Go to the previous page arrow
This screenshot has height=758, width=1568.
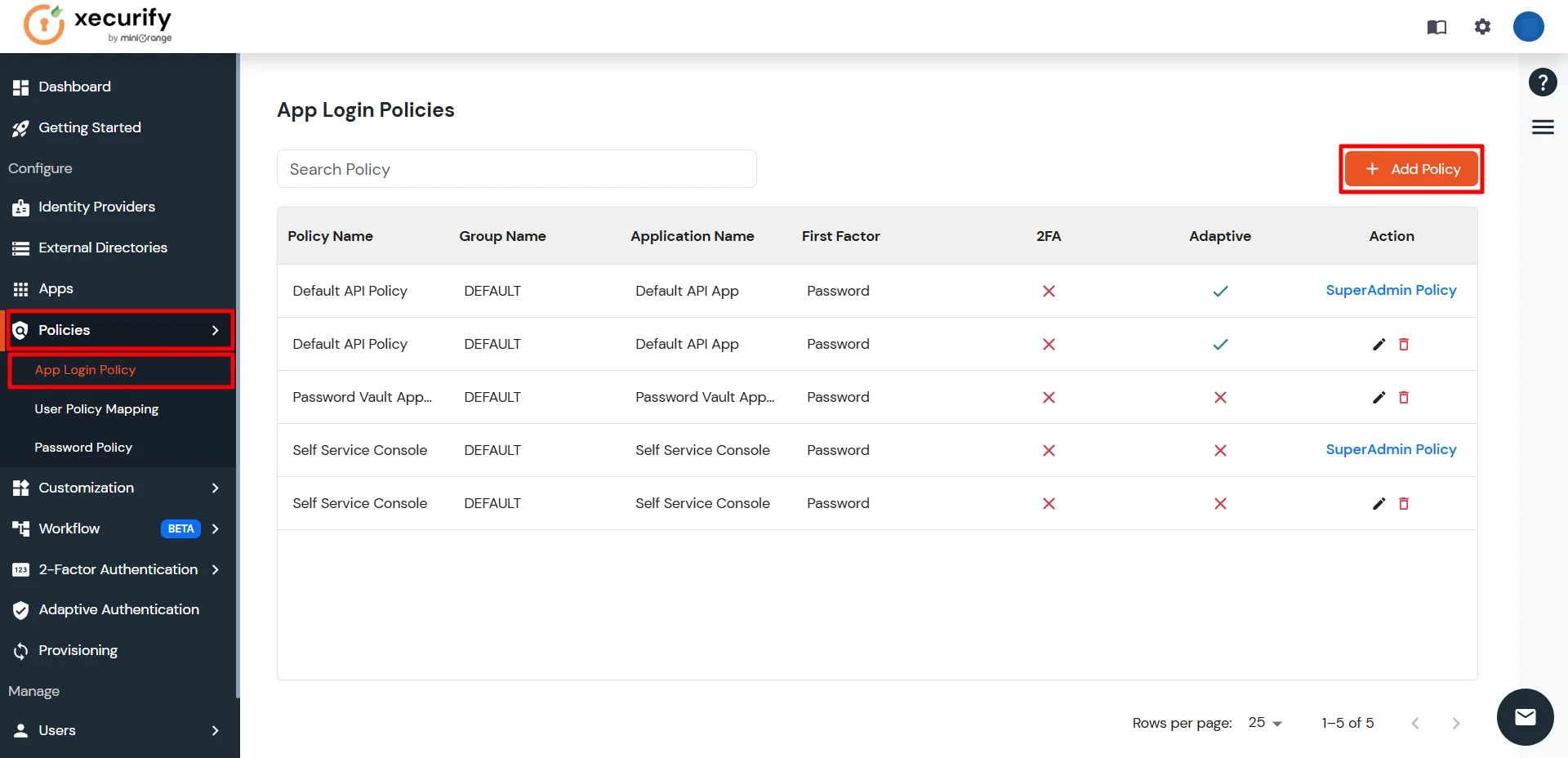point(1415,723)
